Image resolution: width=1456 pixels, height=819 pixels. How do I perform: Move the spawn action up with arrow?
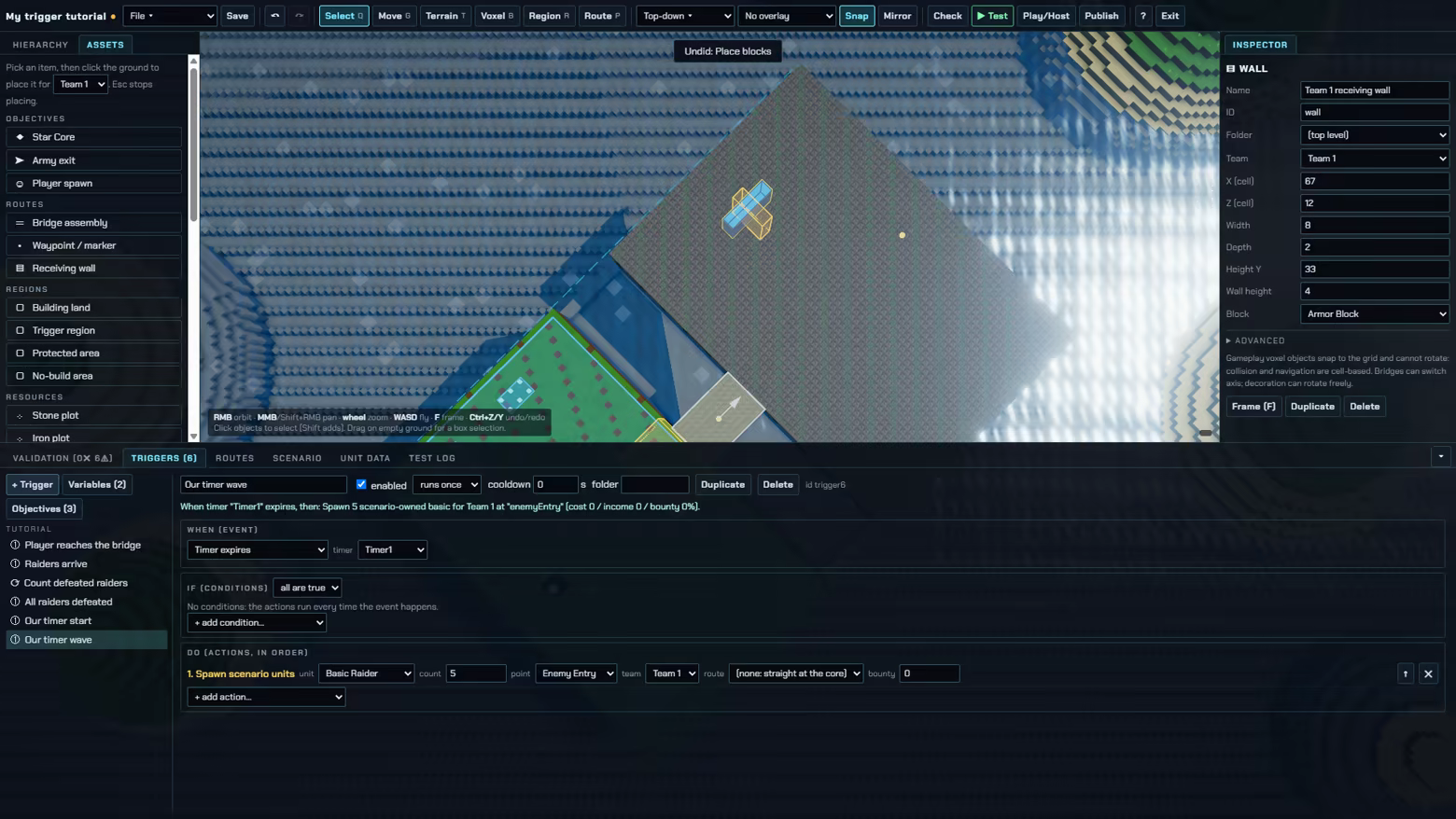point(1406,673)
